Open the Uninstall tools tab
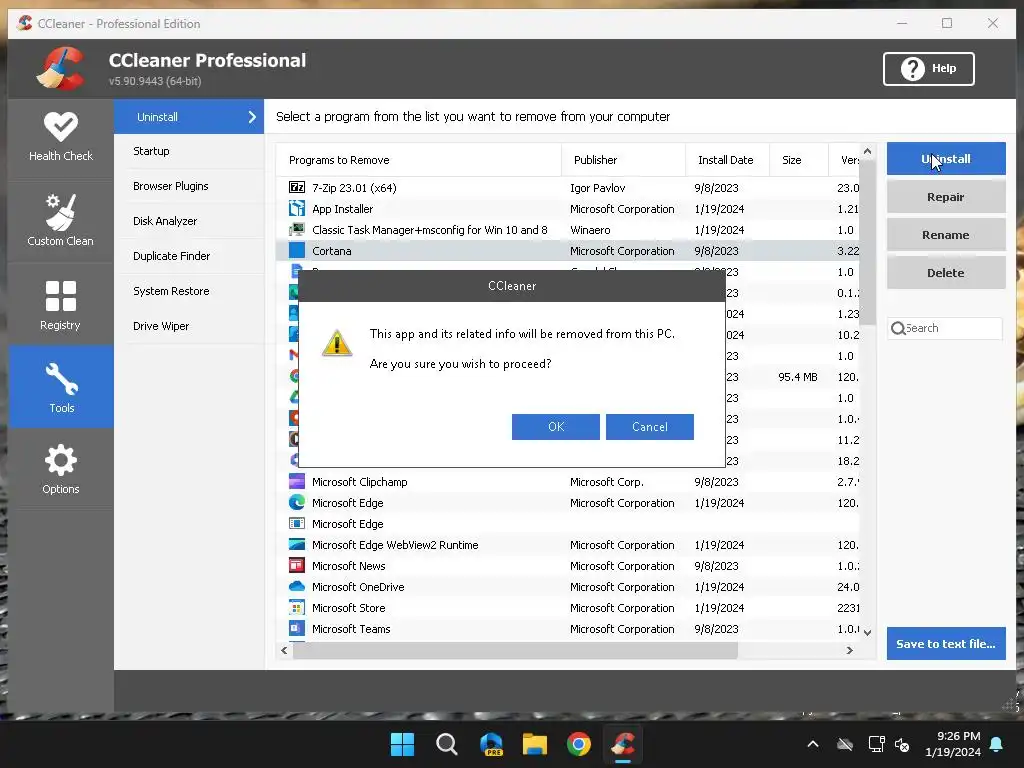The image size is (1024, 768). [x=189, y=117]
